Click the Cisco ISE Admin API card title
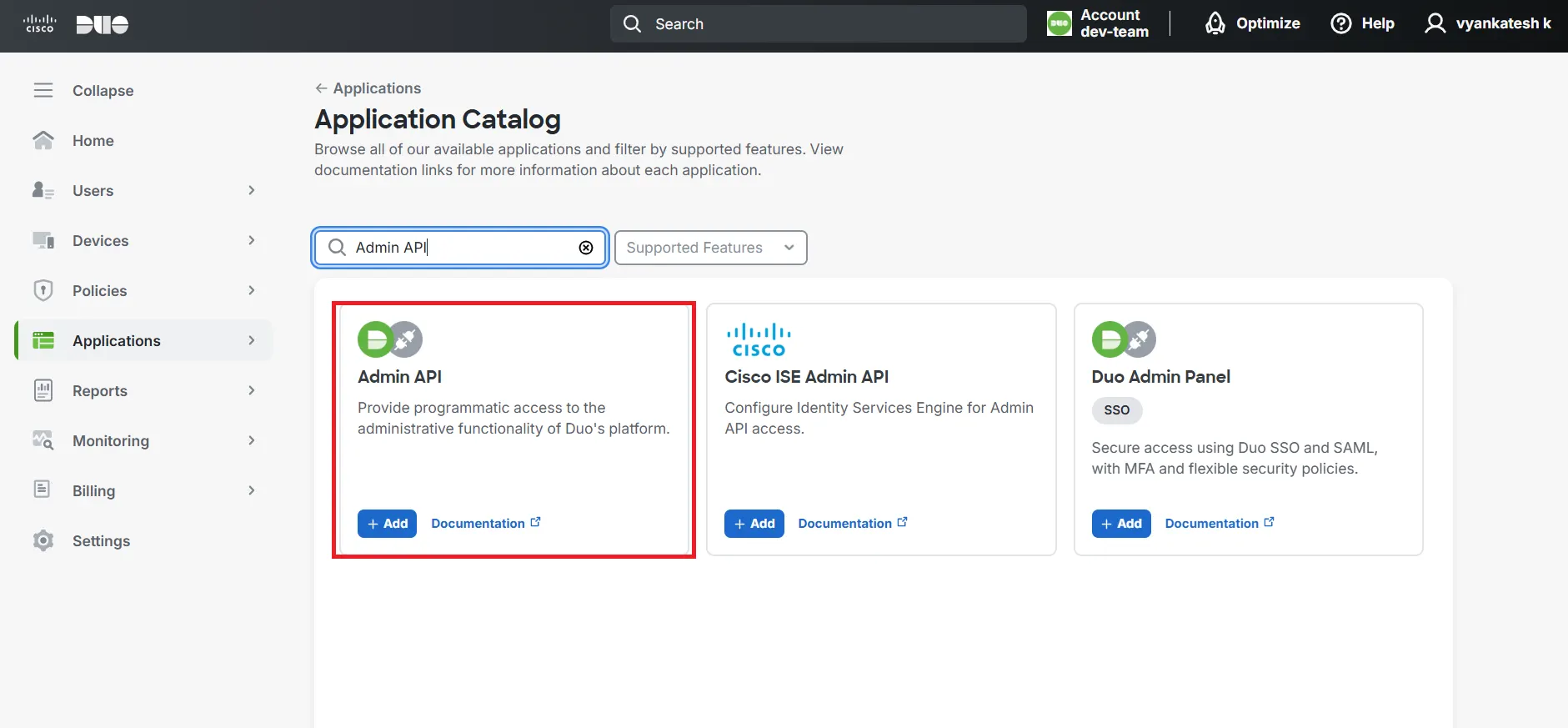 pyautogui.click(x=806, y=377)
